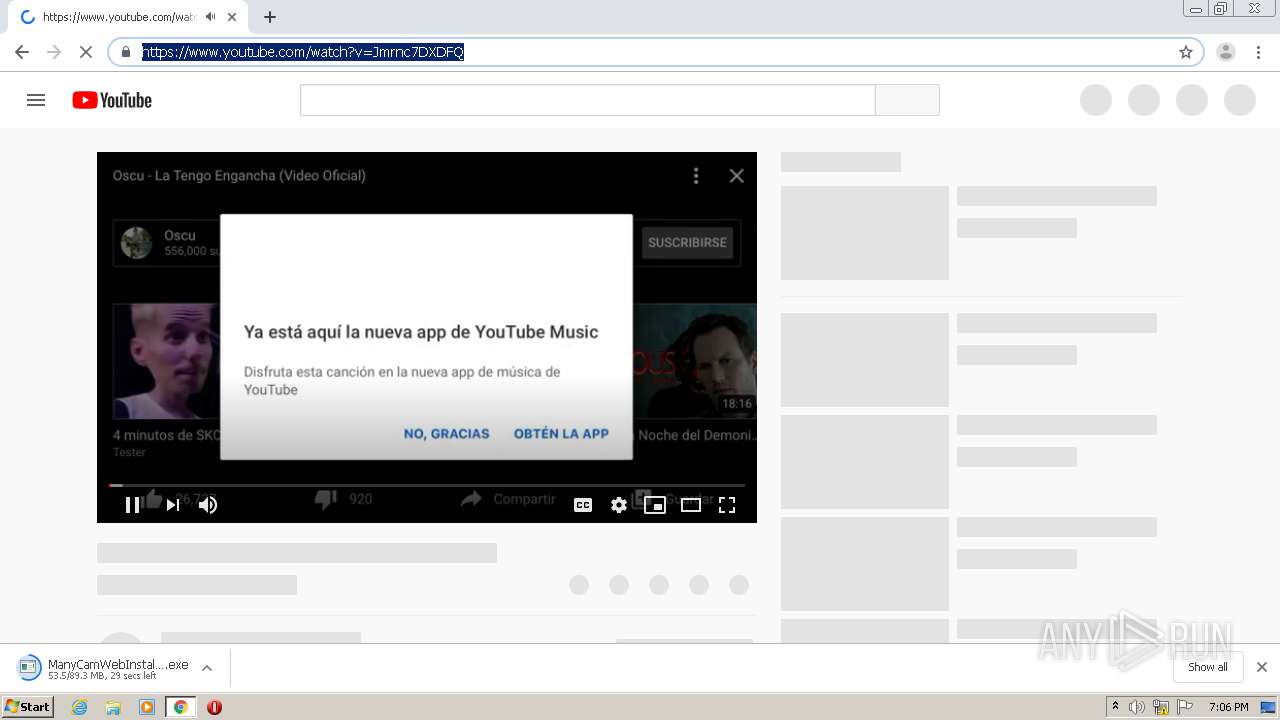Open Windows Explorer folder in the taskbar
Viewport: 1280px width, 720px height.
113,707
